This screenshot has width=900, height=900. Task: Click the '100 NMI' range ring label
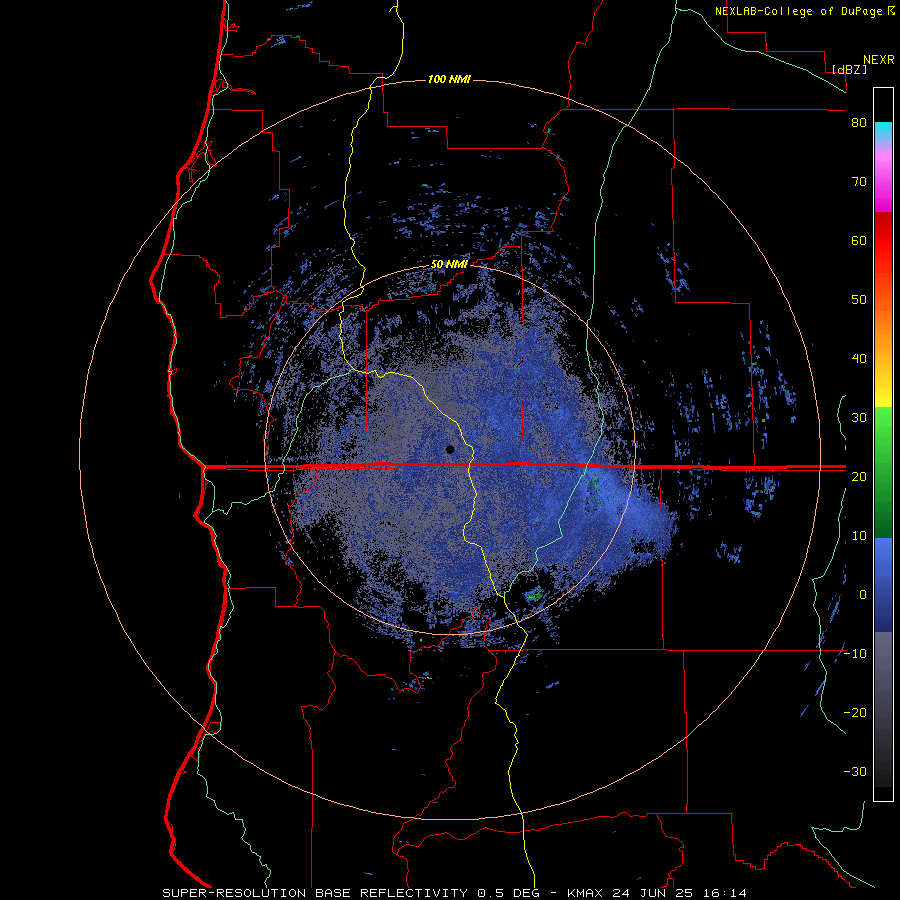click(449, 79)
